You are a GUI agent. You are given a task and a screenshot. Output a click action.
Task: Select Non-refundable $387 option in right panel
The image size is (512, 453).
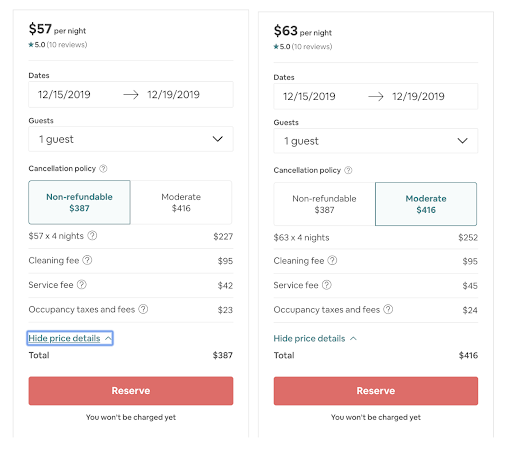tap(324, 204)
